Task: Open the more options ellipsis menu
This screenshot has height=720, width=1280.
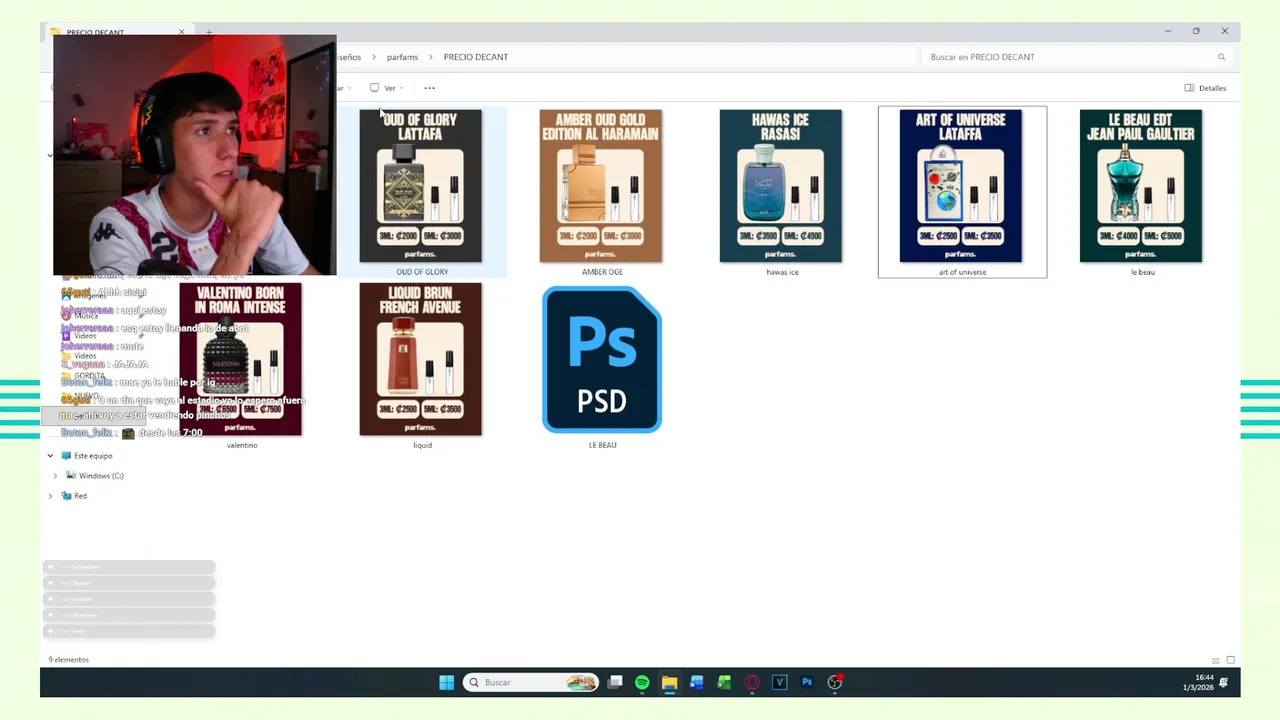Action: (430, 88)
